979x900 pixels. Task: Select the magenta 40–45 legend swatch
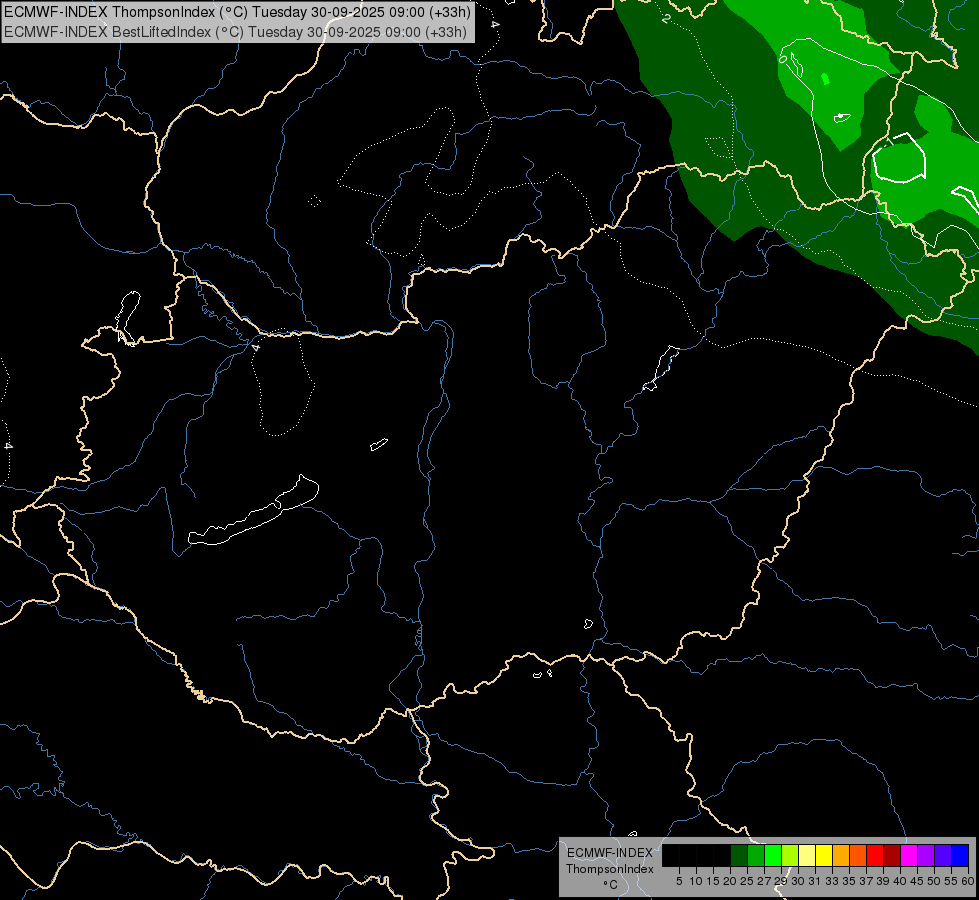[x=909, y=855]
